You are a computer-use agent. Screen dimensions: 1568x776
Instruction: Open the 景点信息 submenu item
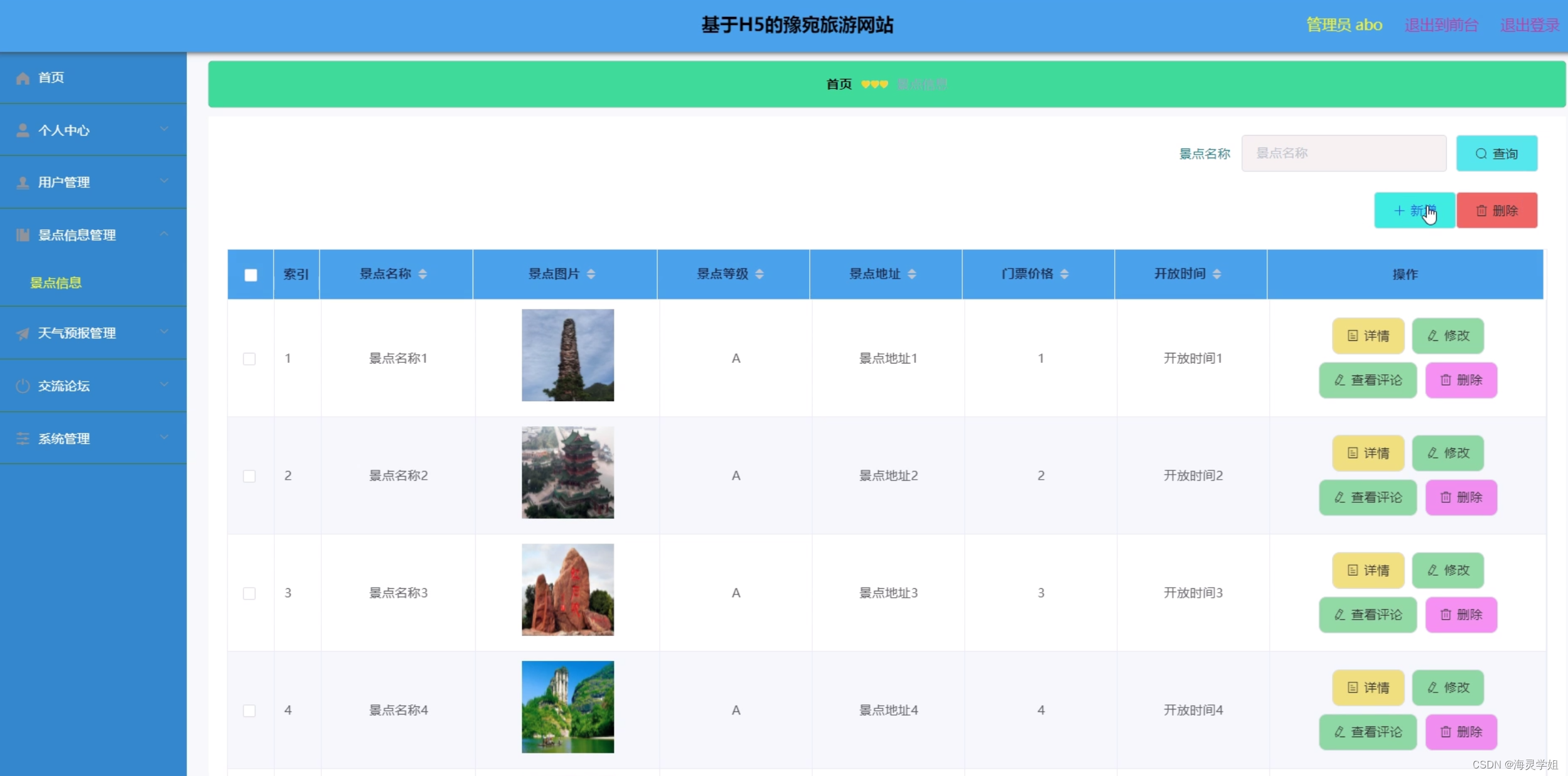click(x=56, y=283)
